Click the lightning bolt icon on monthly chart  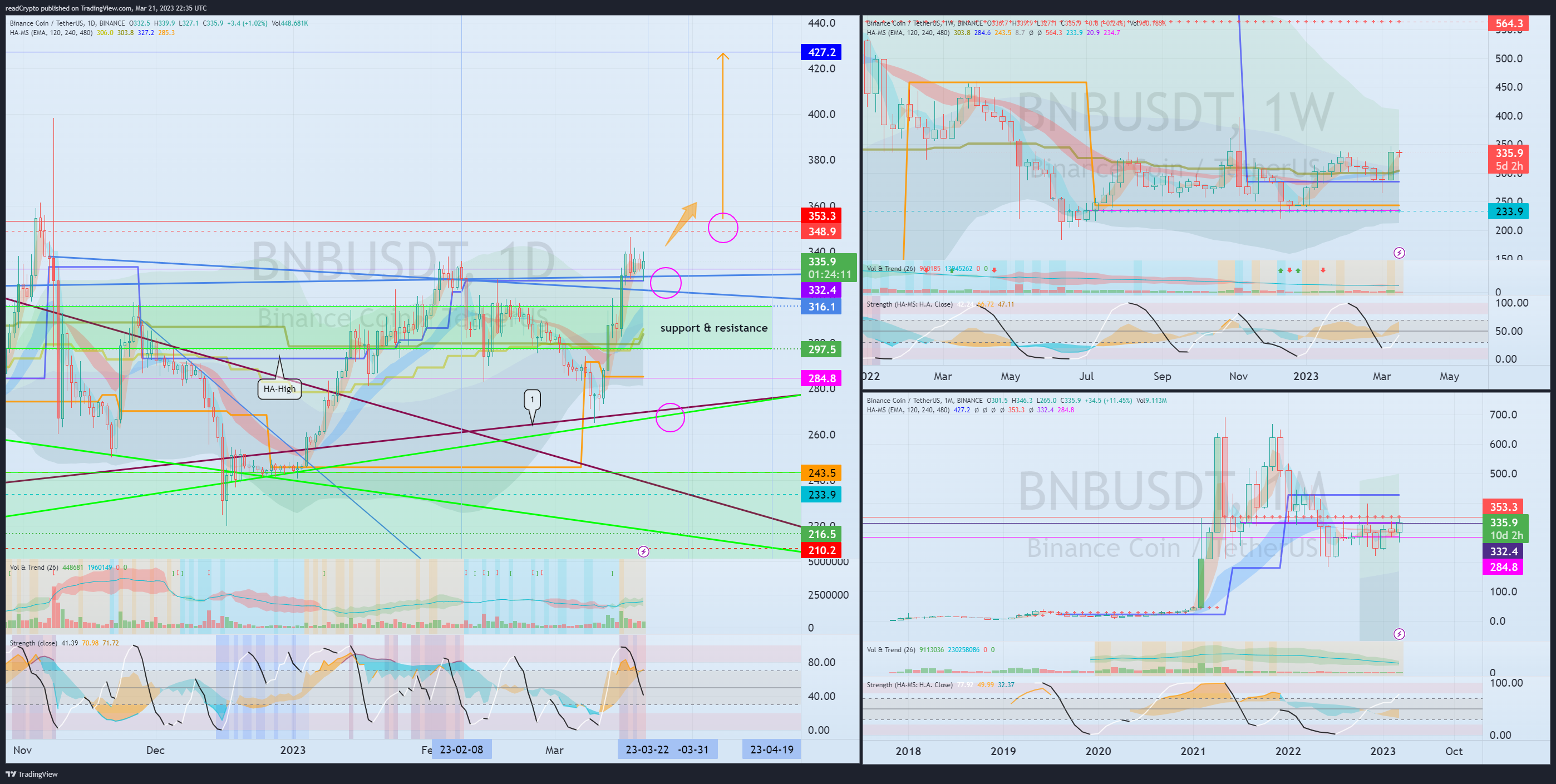click(x=1399, y=634)
